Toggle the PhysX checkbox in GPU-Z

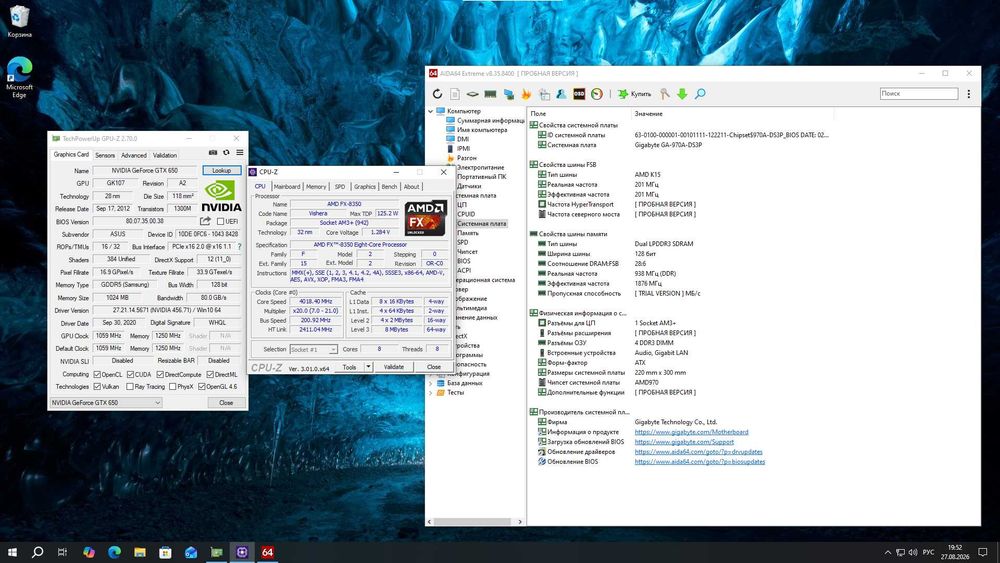coord(173,386)
